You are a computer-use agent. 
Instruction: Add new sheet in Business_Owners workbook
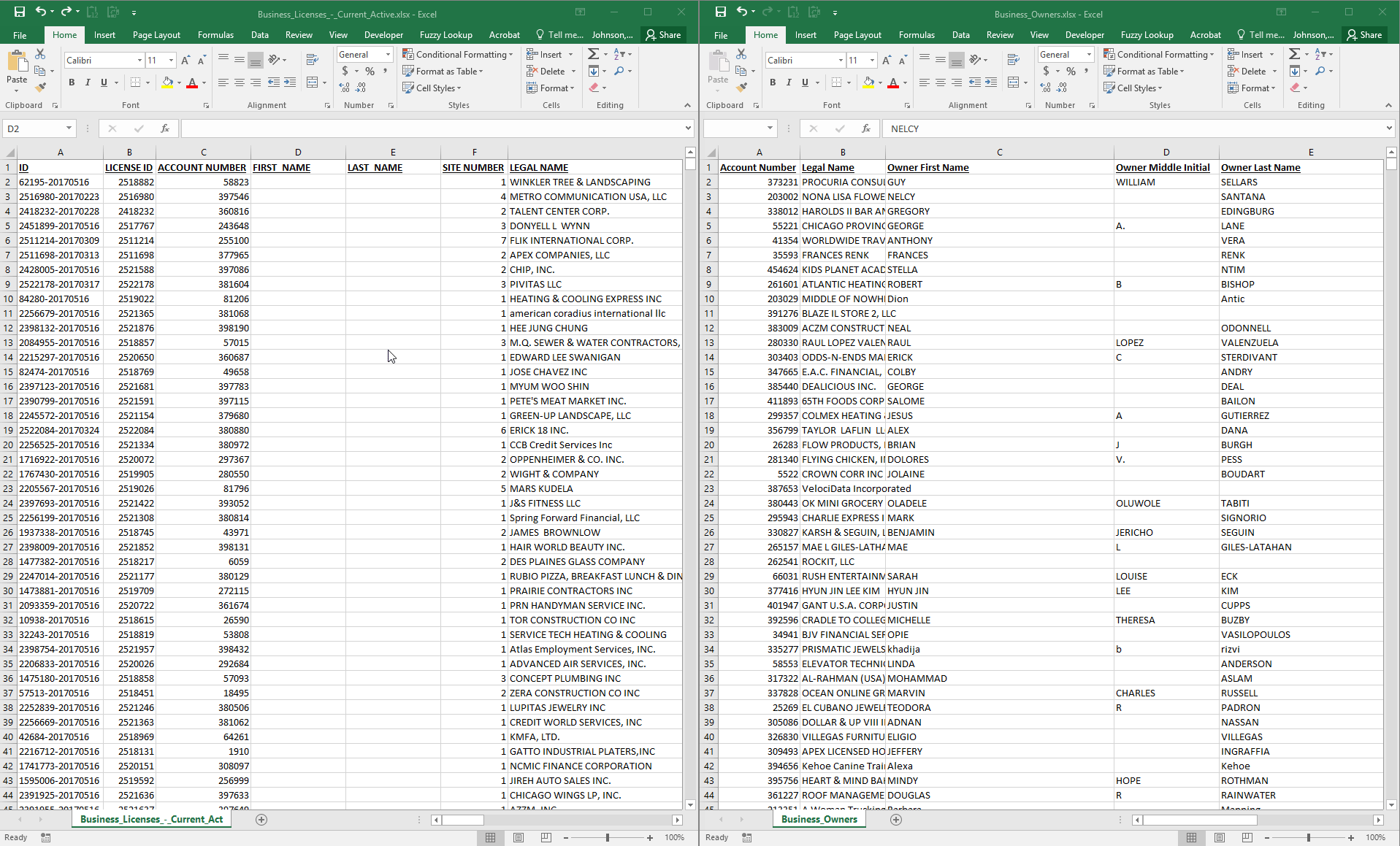click(x=896, y=820)
